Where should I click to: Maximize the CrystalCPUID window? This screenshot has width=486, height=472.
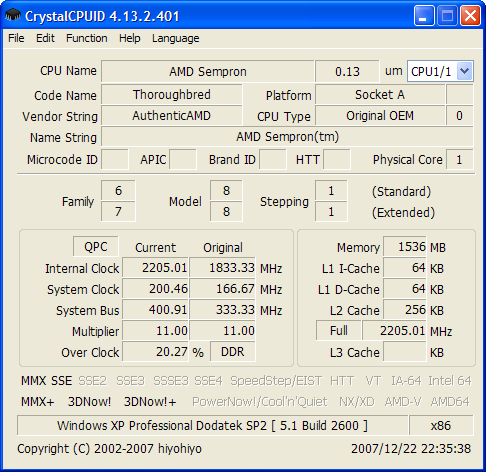click(447, 16)
